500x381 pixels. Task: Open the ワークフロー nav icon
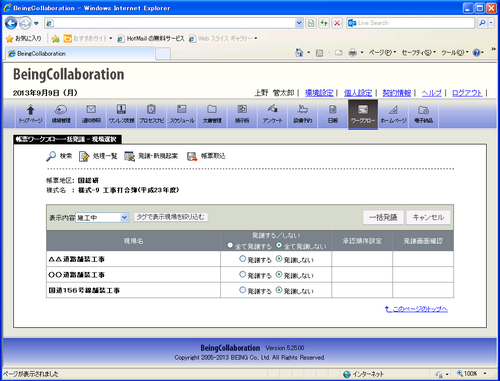tap(363, 114)
